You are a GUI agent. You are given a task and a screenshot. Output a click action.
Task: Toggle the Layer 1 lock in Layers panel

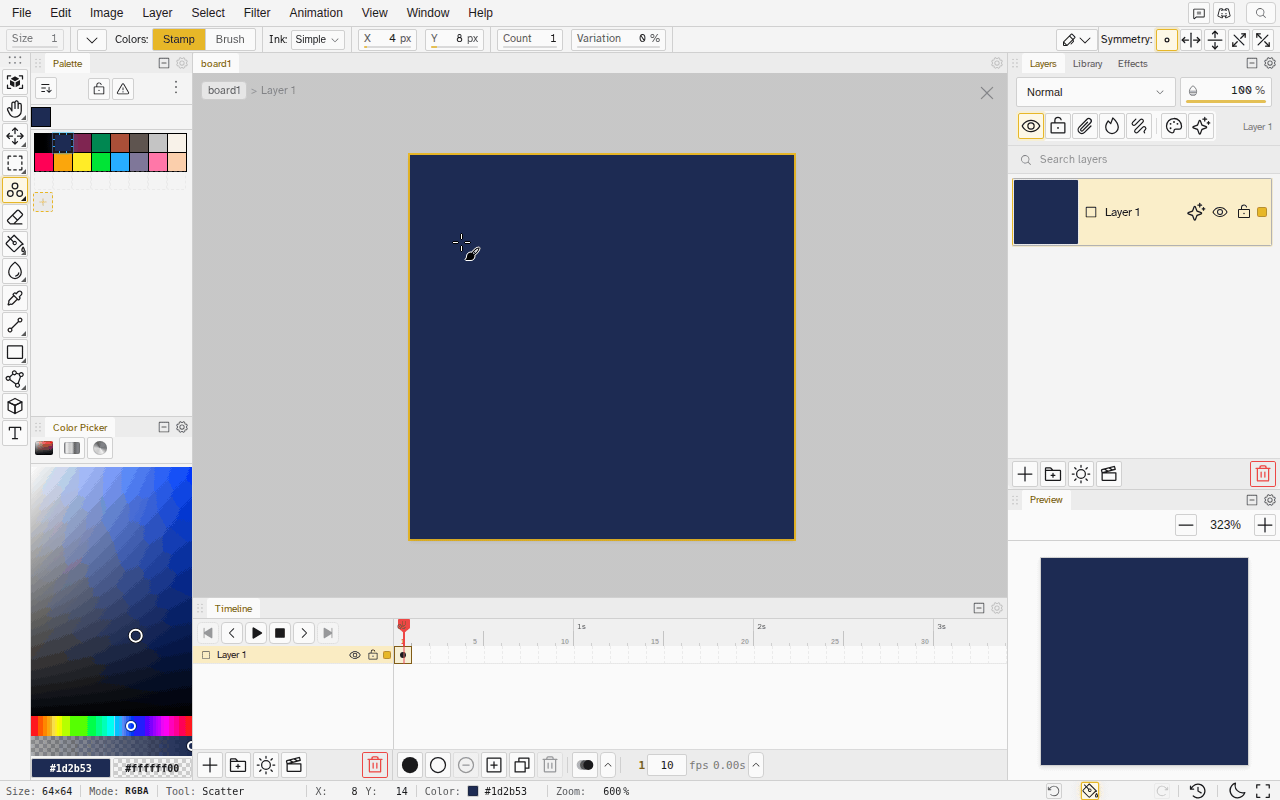[1244, 212]
